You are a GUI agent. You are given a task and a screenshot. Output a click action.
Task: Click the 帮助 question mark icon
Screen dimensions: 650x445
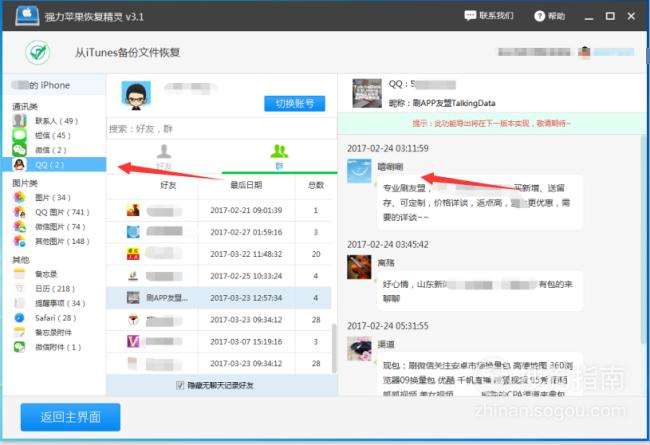tap(539, 16)
